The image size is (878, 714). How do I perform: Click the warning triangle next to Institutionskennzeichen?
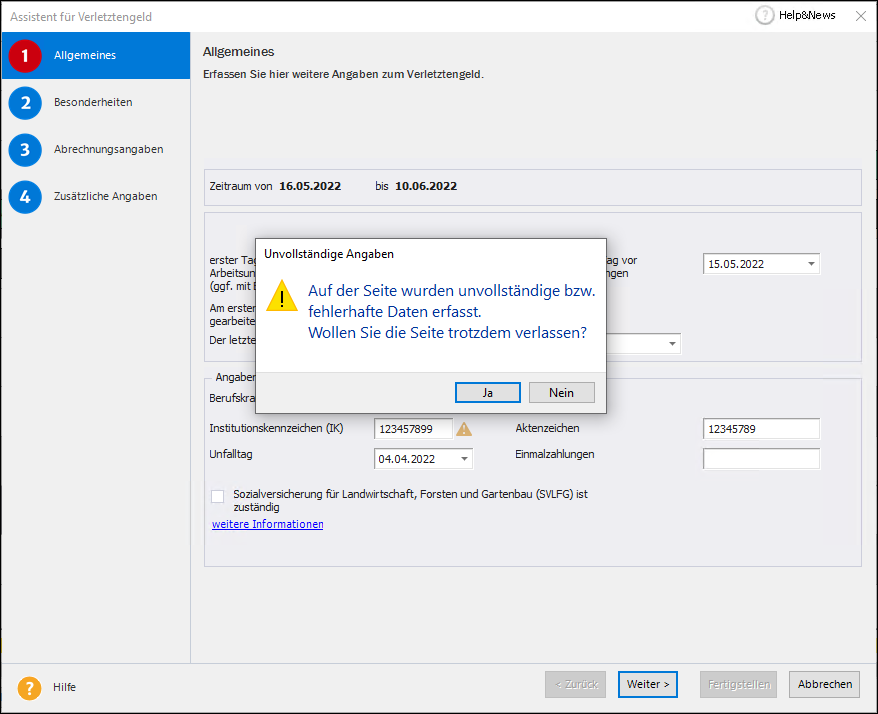pos(464,429)
